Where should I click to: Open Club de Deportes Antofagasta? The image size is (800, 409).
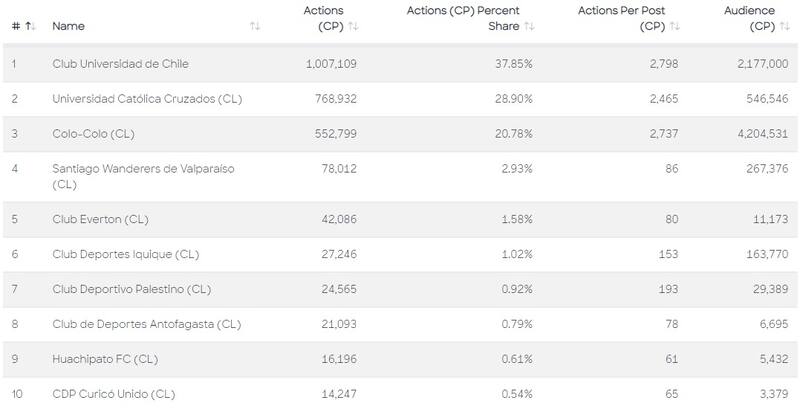146,324
